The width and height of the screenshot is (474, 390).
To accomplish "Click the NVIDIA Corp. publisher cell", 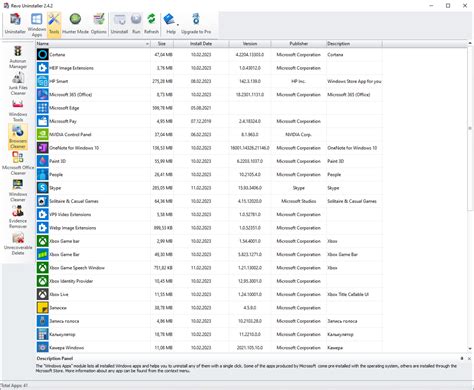I will [x=299, y=134].
